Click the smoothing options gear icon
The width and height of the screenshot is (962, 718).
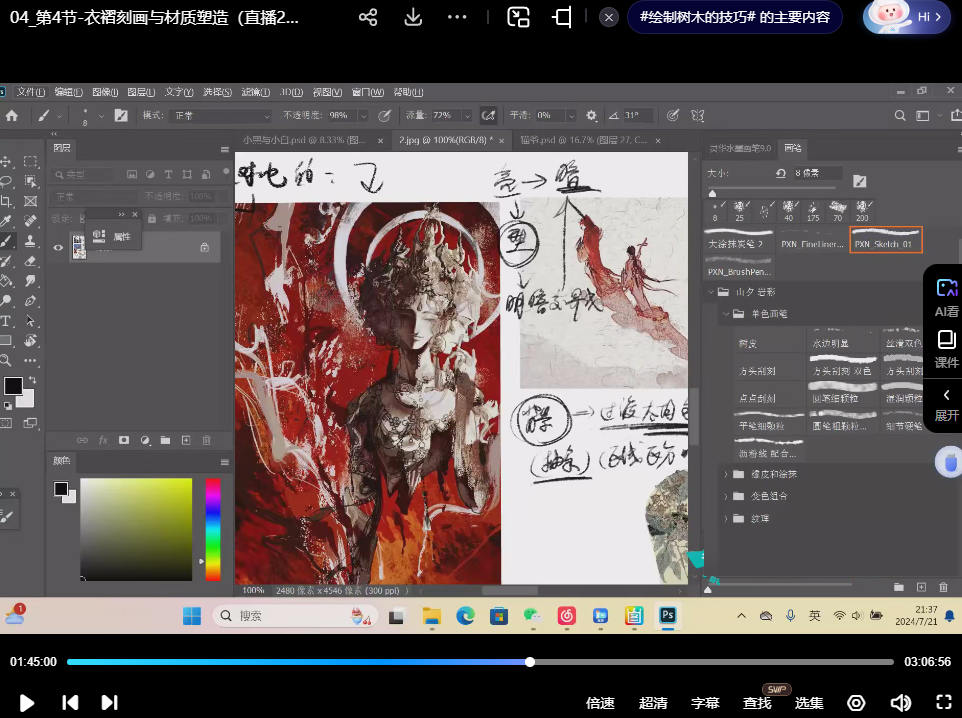click(x=591, y=115)
